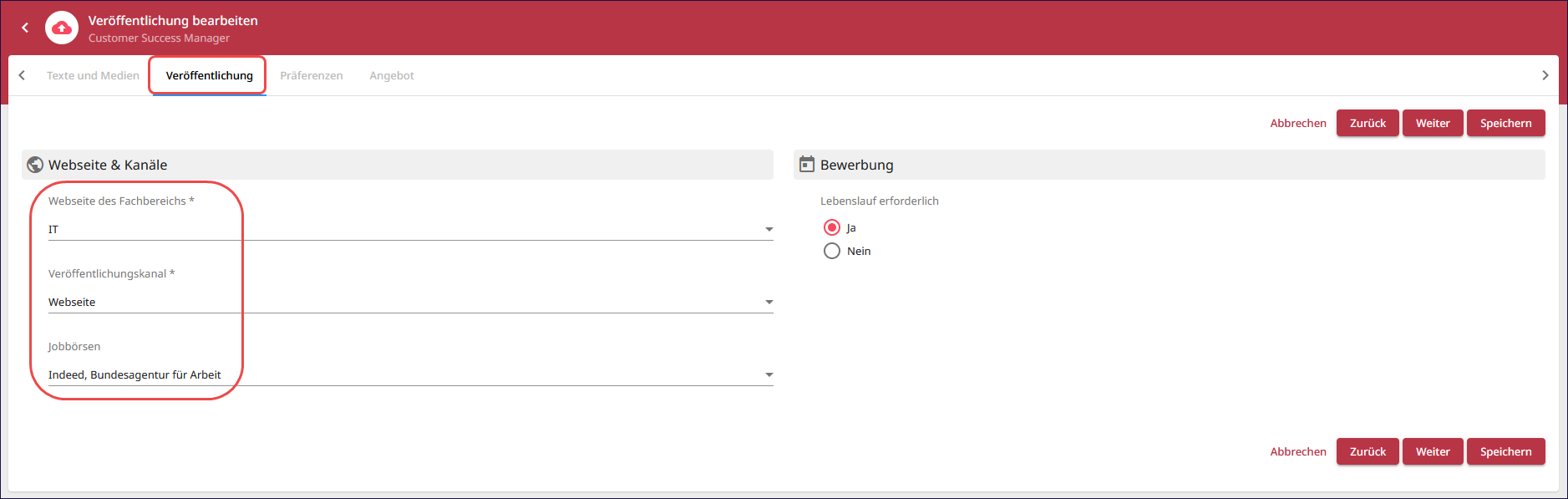
Task: Click the right tab-scroll chevron
Action: click(1545, 75)
